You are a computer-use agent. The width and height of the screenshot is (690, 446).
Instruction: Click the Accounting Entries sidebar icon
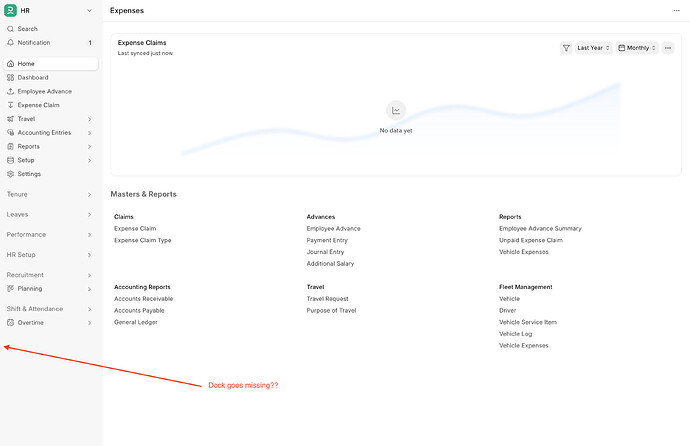click(x=11, y=132)
